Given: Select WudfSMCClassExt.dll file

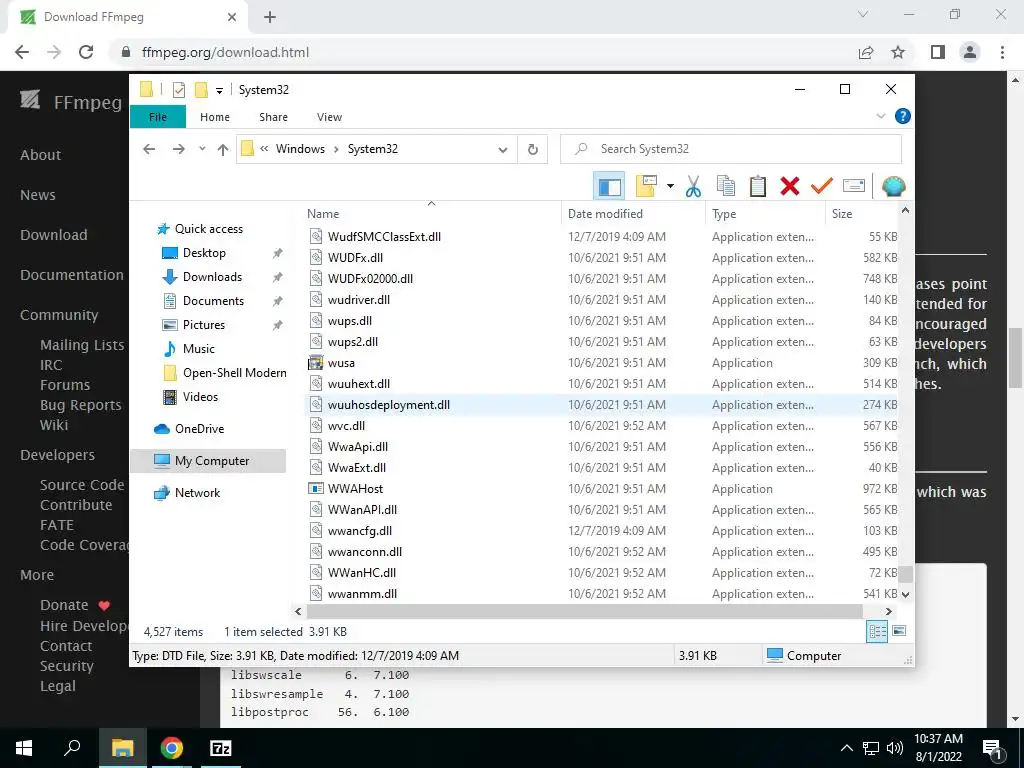Looking at the screenshot, I should [x=384, y=237].
